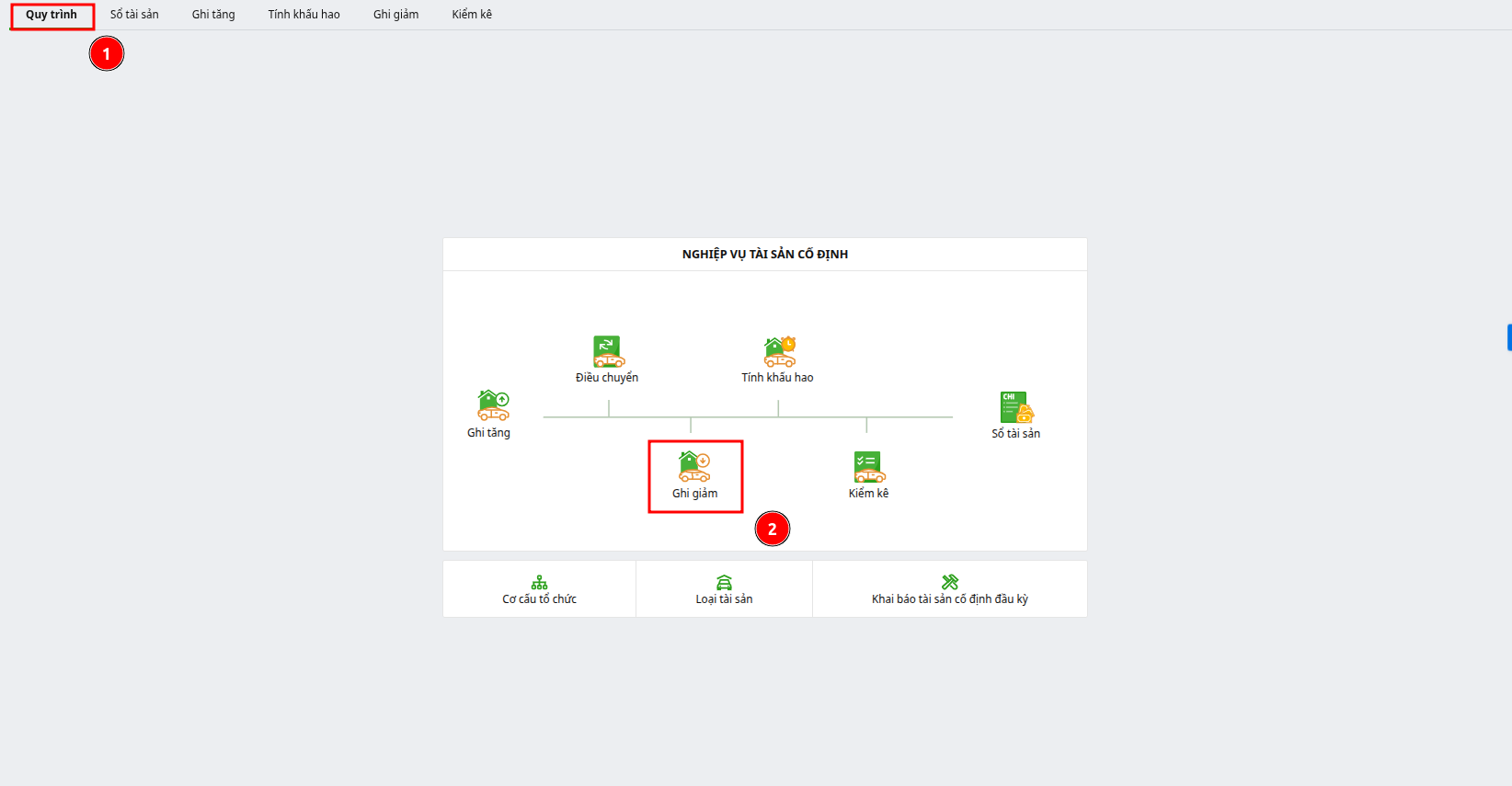Image resolution: width=1512 pixels, height=786 pixels.
Task: Open the Ghi tăng workflow icon
Action: point(493,405)
